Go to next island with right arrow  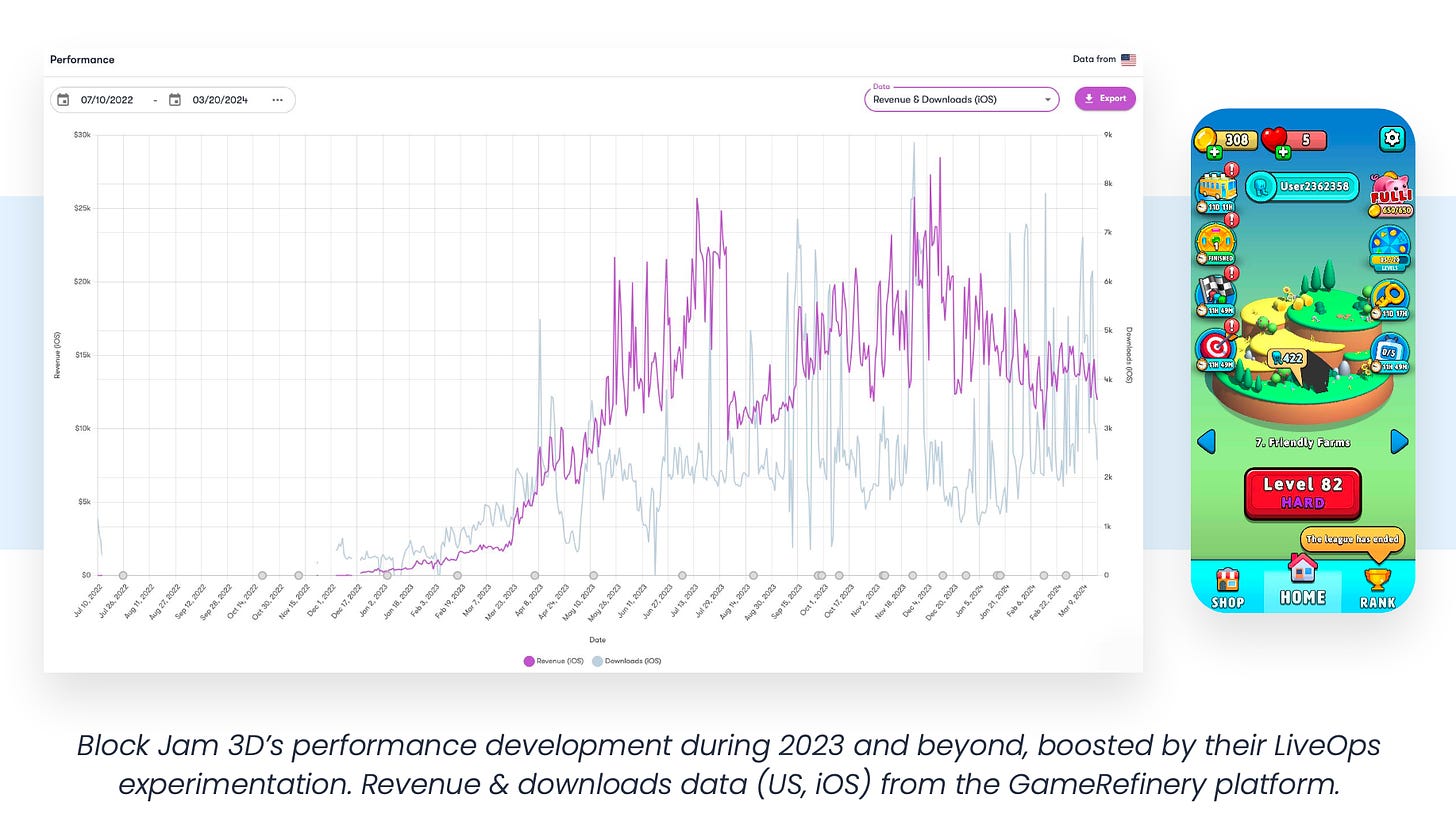coord(1399,441)
